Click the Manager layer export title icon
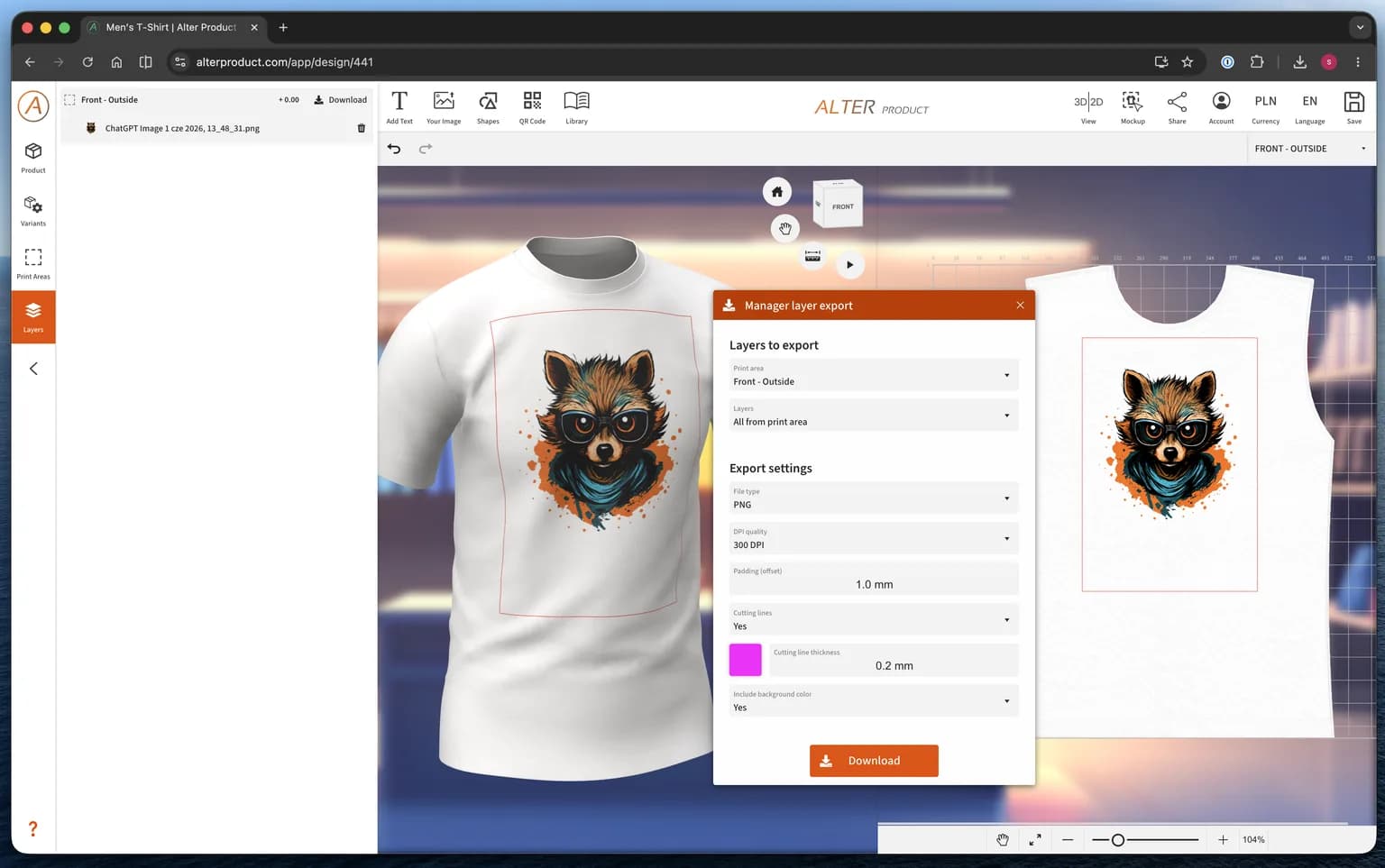Viewport: 1385px width, 868px height. pos(729,306)
